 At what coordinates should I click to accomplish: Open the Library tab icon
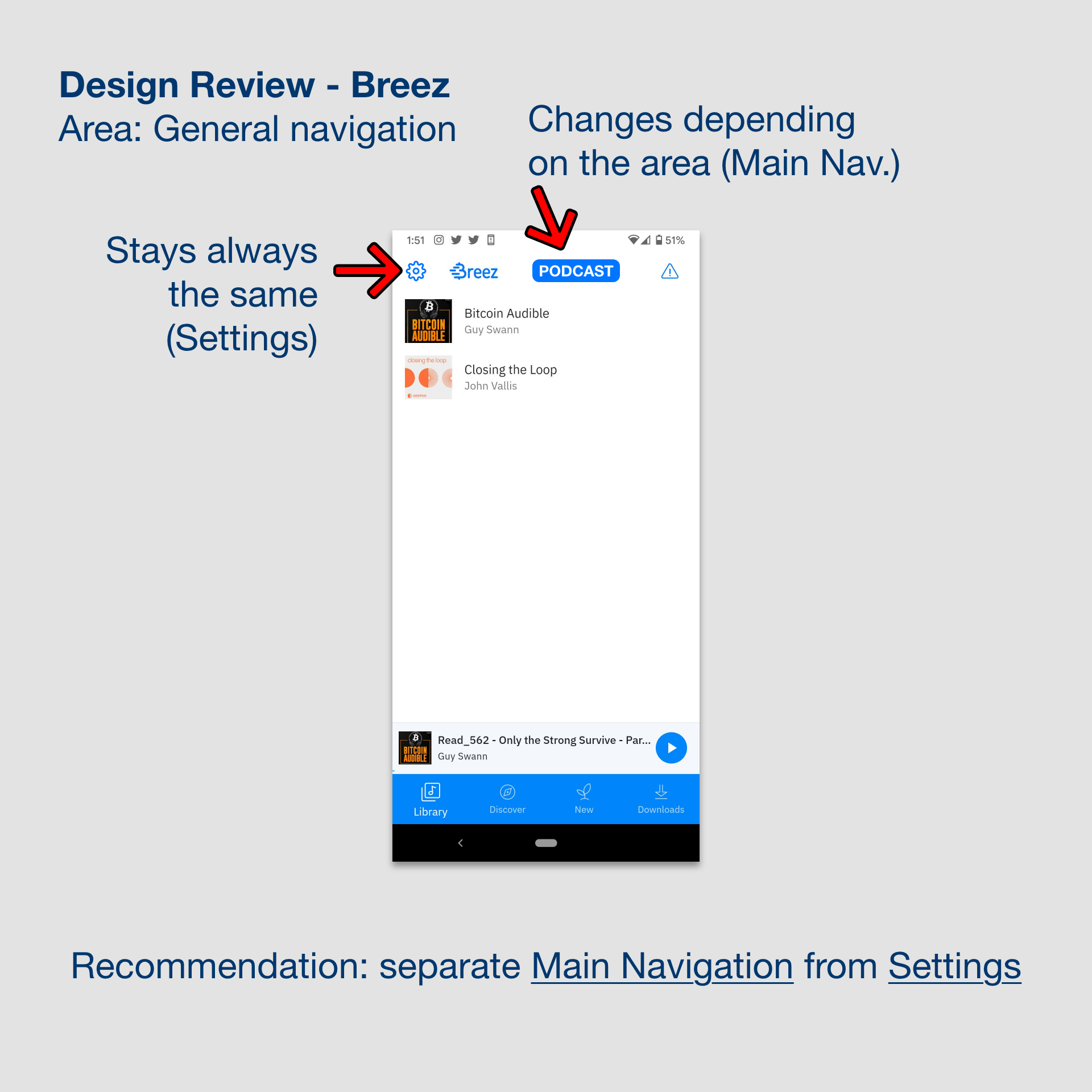[430, 790]
